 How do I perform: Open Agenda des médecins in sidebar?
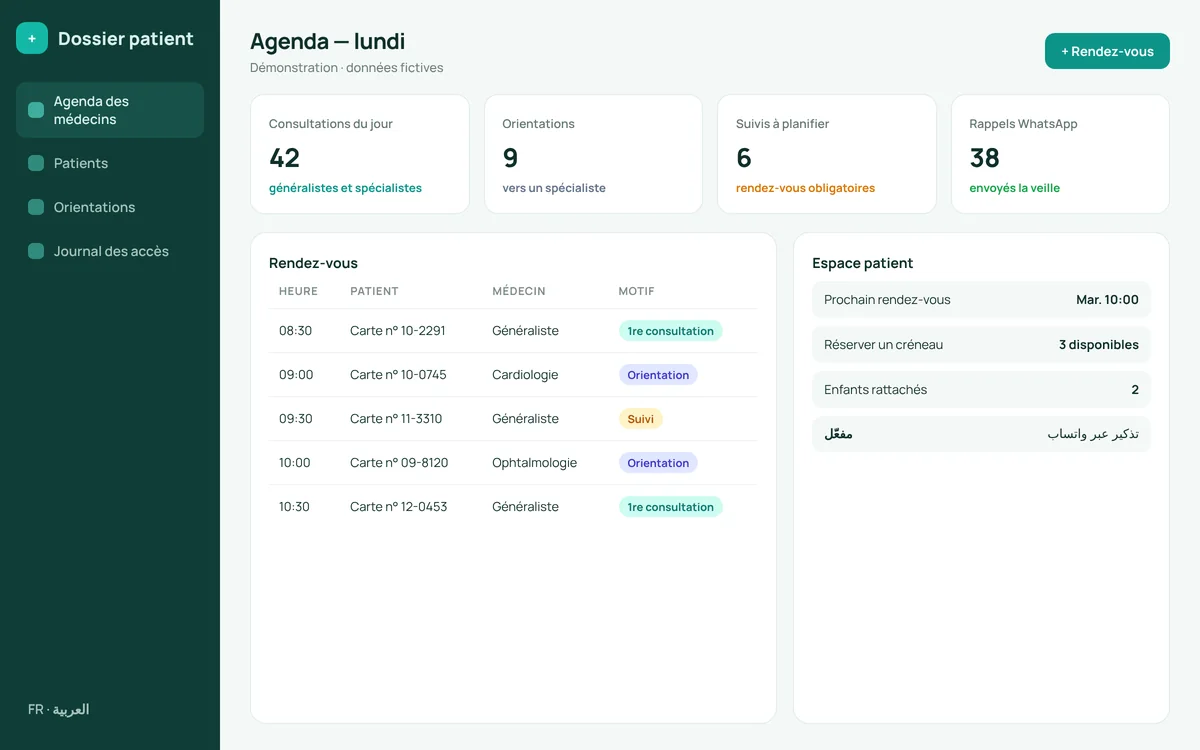[110, 110]
